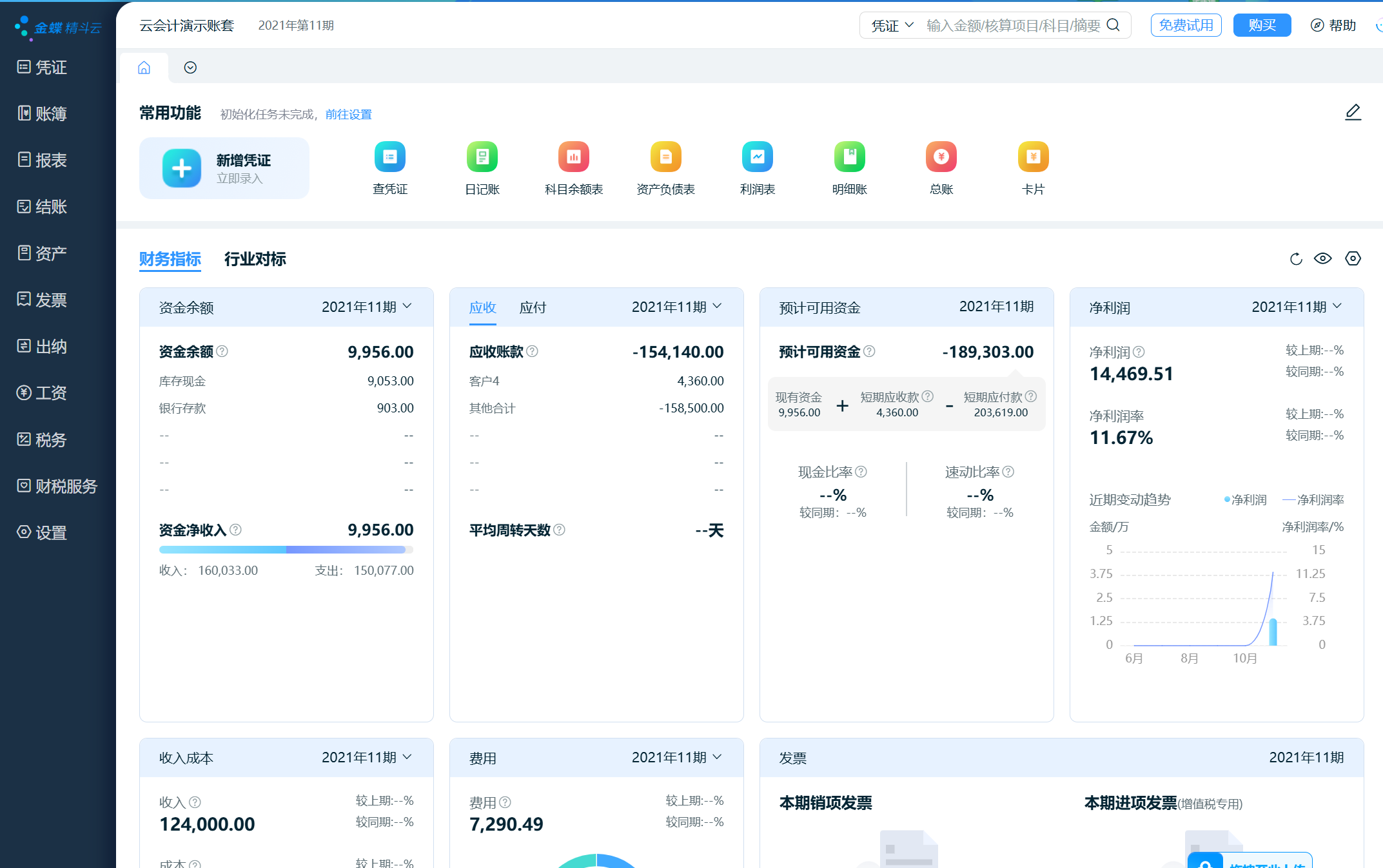
Task: Click the 云会计演示账套 account name
Action: [x=187, y=25]
